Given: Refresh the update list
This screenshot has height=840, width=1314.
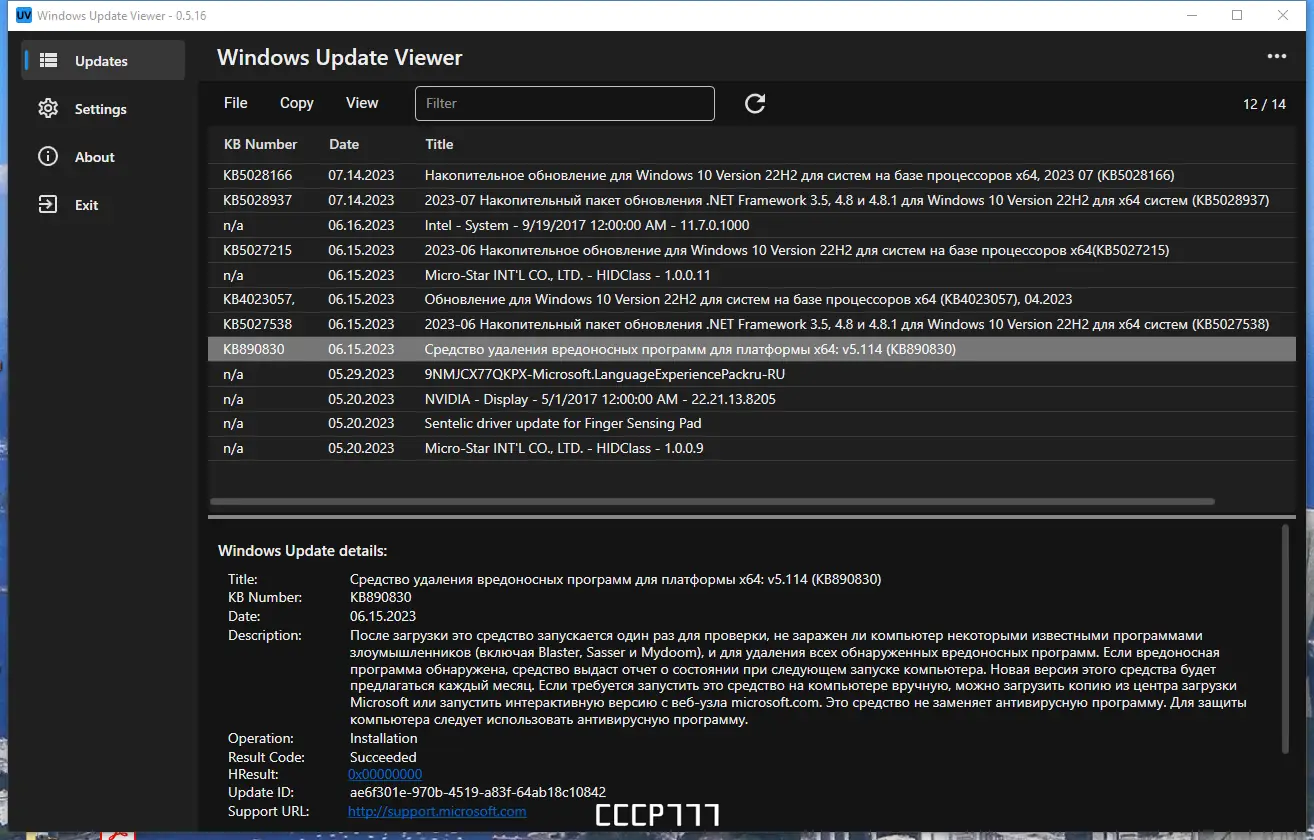Looking at the screenshot, I should (755, 103).
